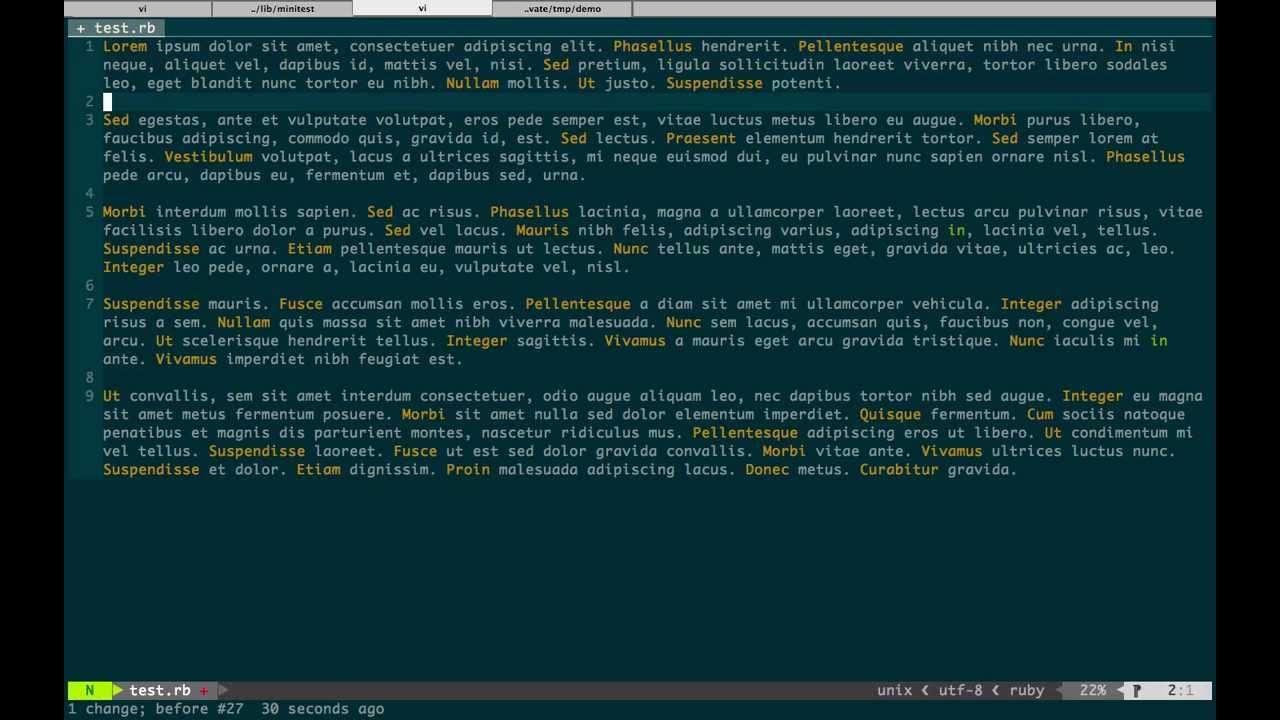Click the '1 change; before #27' message
1280x720 pixels.
point(156,708)
